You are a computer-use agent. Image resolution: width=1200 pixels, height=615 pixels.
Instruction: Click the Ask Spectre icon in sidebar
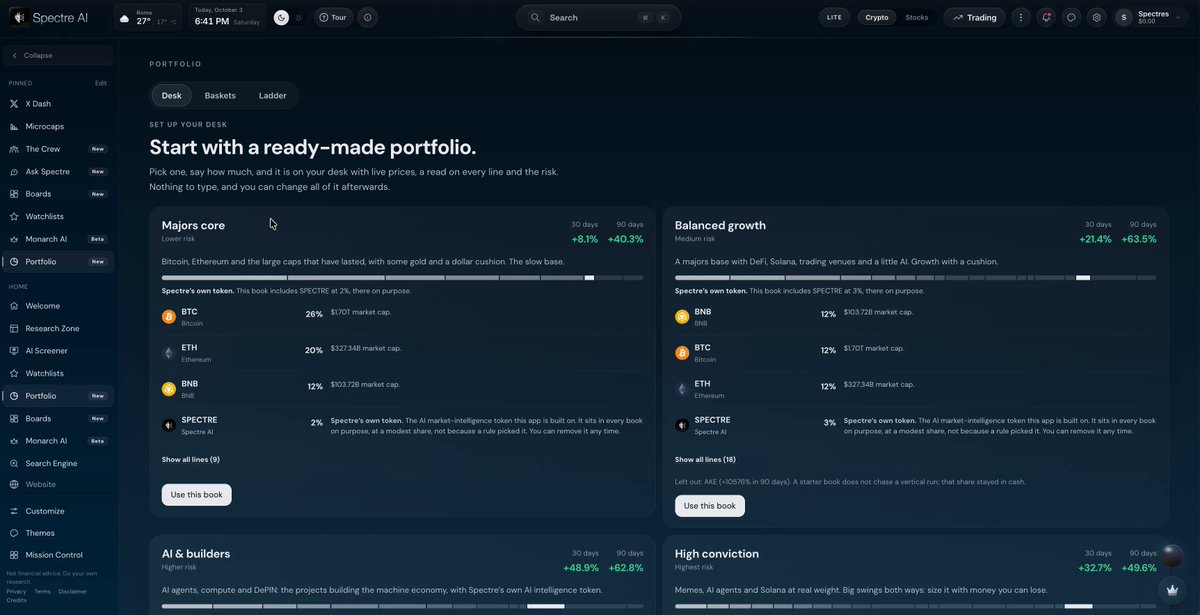tap(14, 171)
